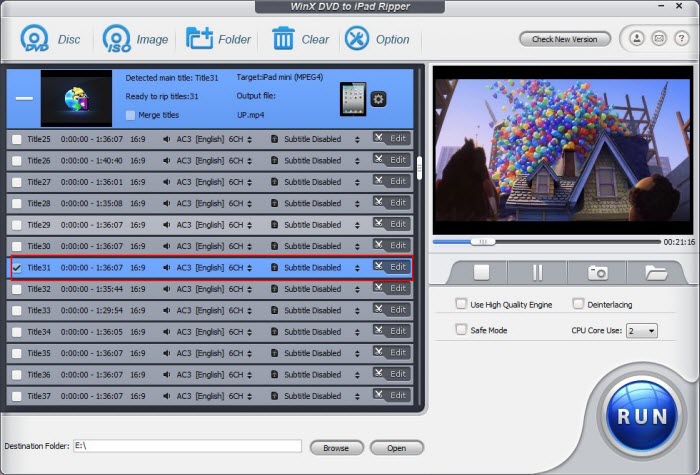Click the email envelope icon
The image size is (700, 475).
click(659, 38)
